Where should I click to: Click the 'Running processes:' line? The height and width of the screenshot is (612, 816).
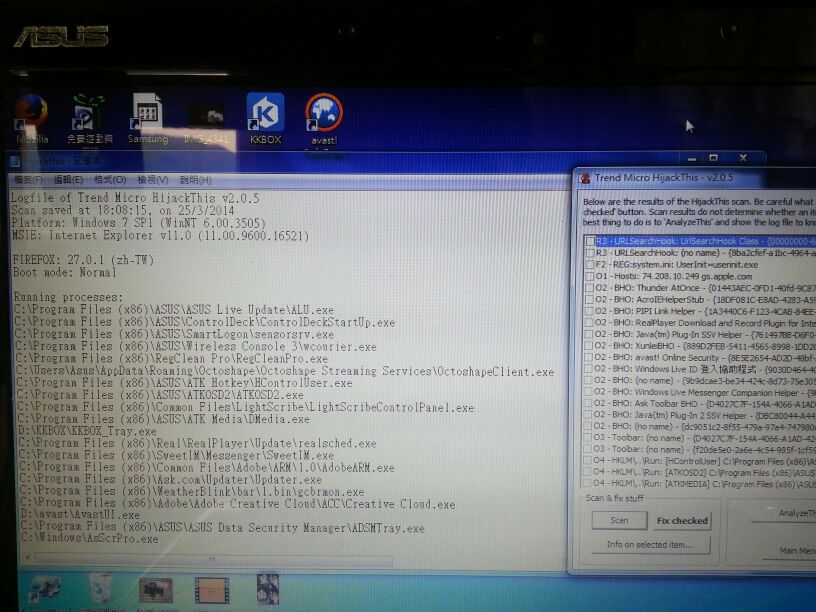(x=68, y=297)
